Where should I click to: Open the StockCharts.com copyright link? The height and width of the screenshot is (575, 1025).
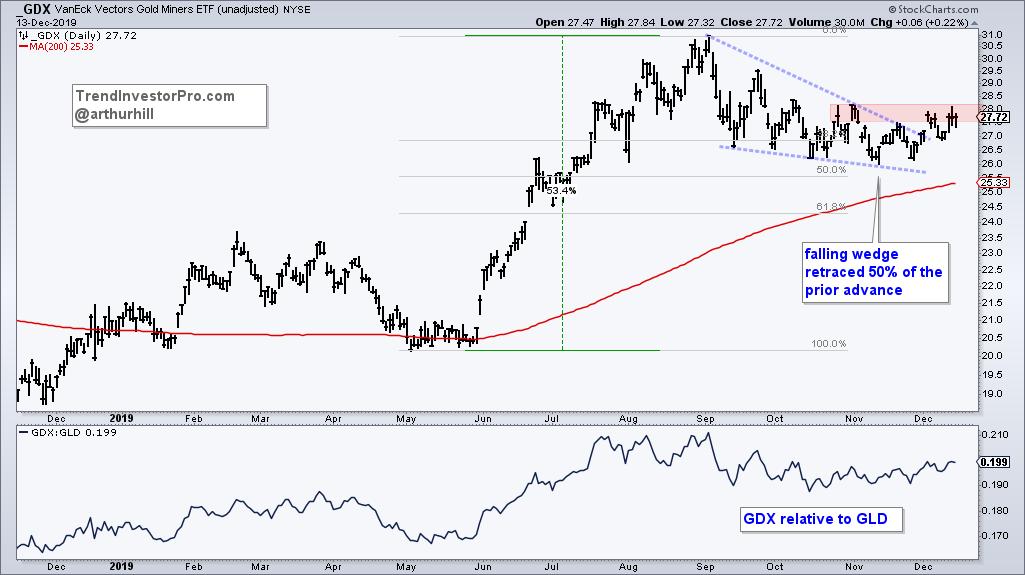tap(933, 9)
